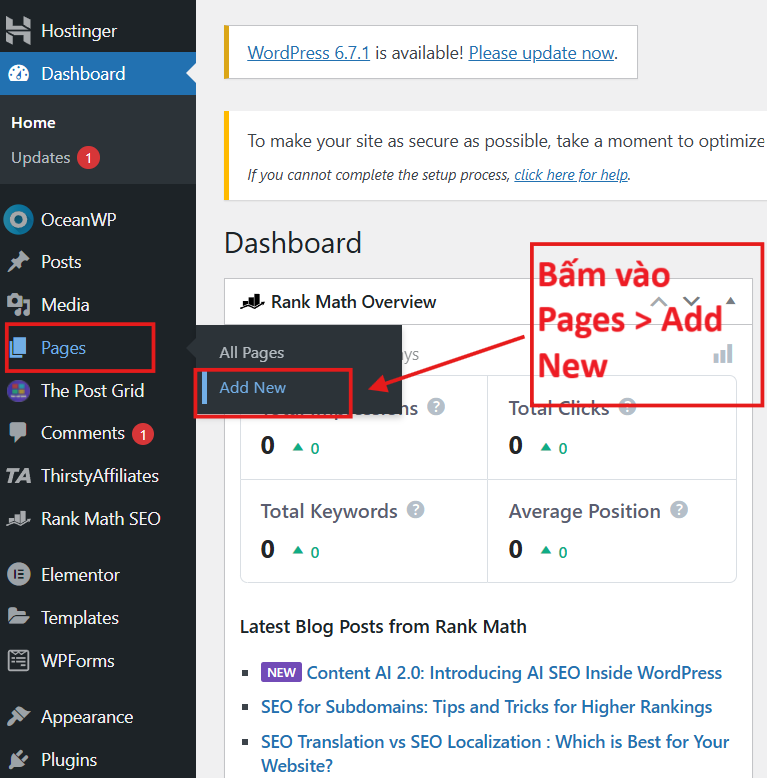Viewport: 767px width, 778px height.
Task: Move Rank Math widget down with arrow
Action: (x=691, y=301)
